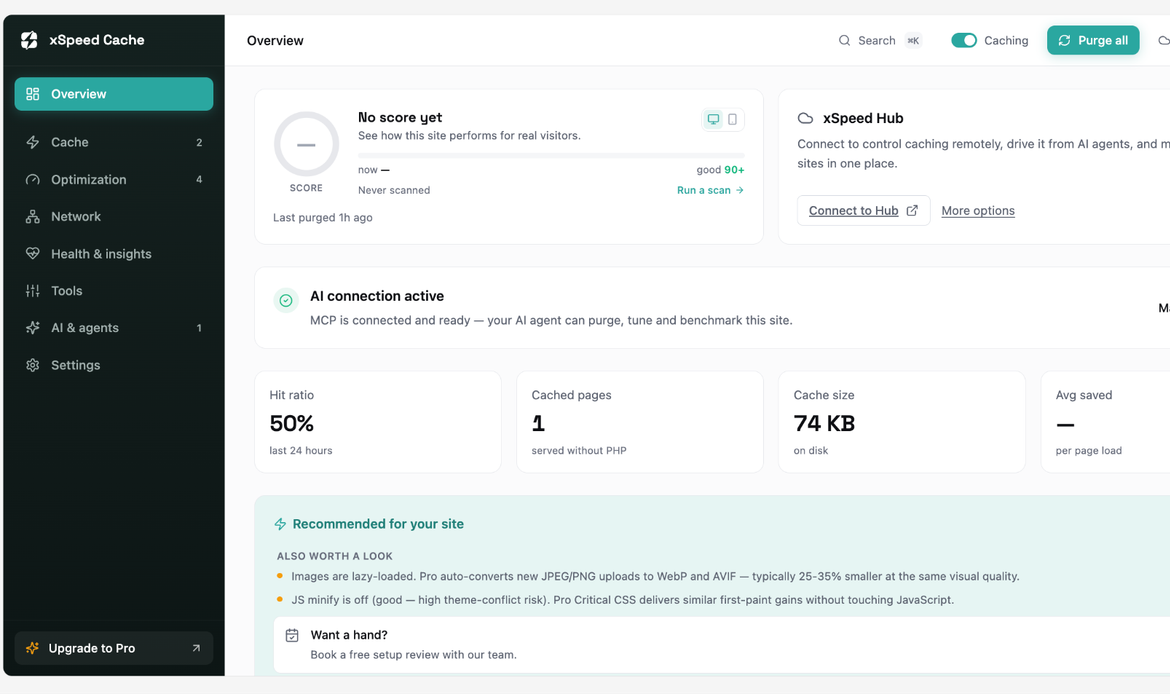
Task: Click the Network nodes icon
Action: (x=33, y=216)
